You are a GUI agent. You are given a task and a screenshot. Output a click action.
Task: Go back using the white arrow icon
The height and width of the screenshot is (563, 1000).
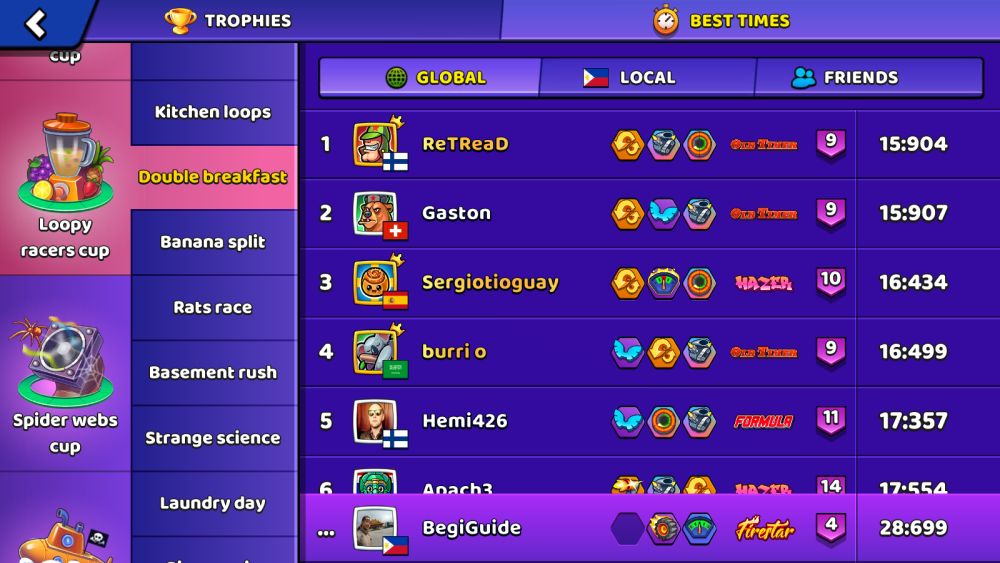36,24
